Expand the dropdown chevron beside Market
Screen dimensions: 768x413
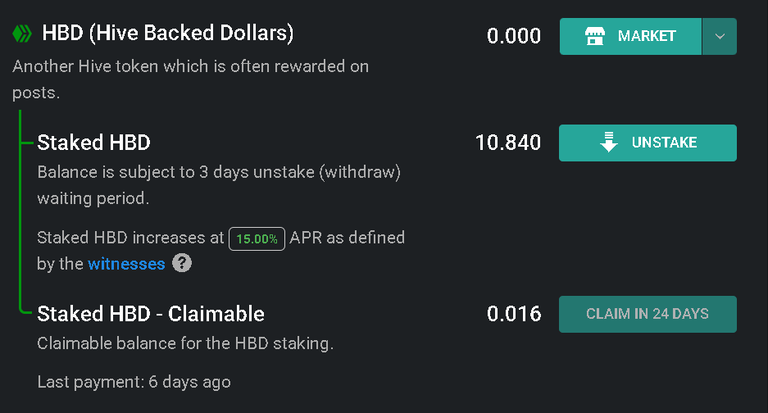click(x=720, y=36)
